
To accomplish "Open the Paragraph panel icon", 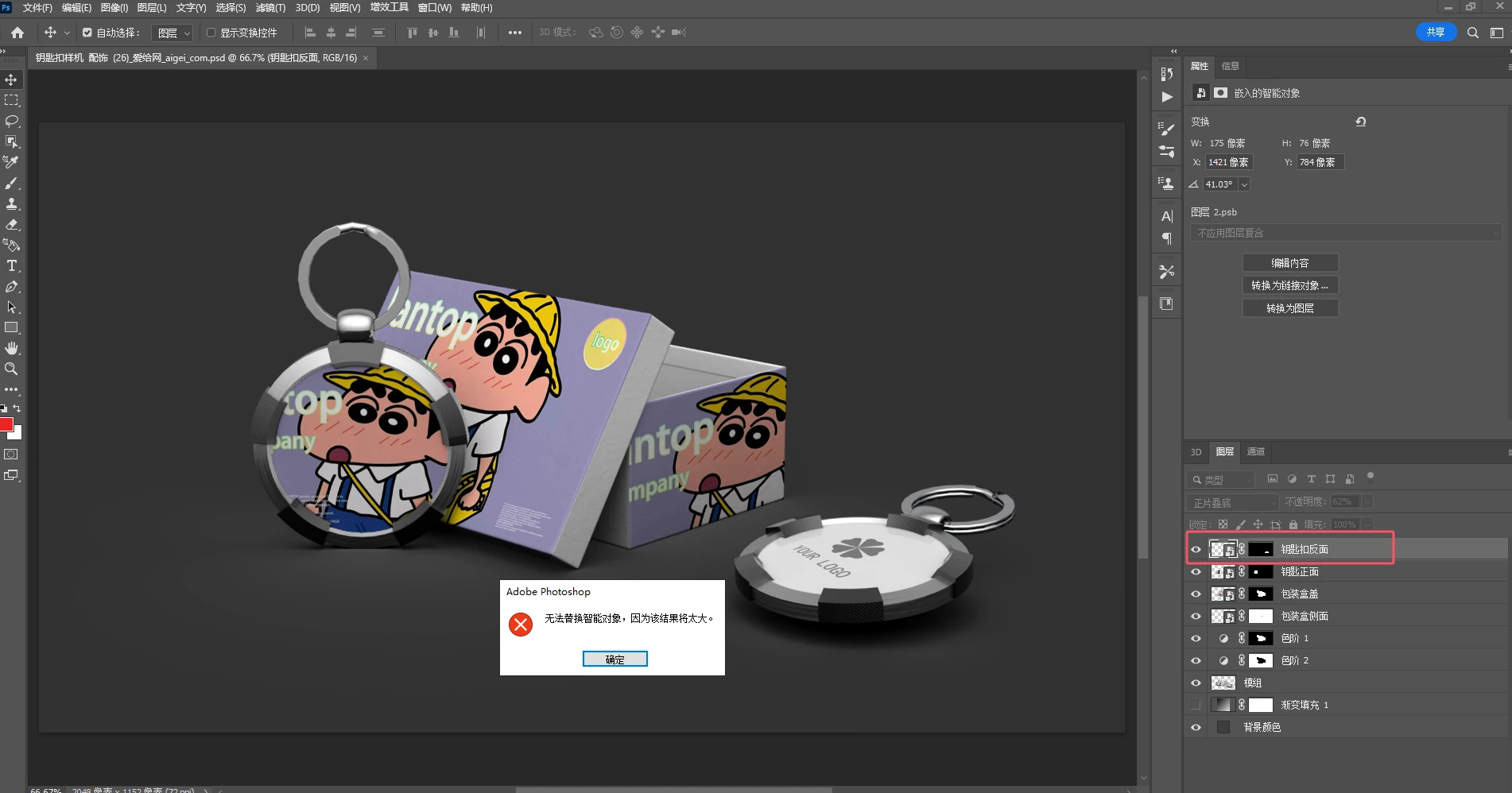I will 1166,238.
